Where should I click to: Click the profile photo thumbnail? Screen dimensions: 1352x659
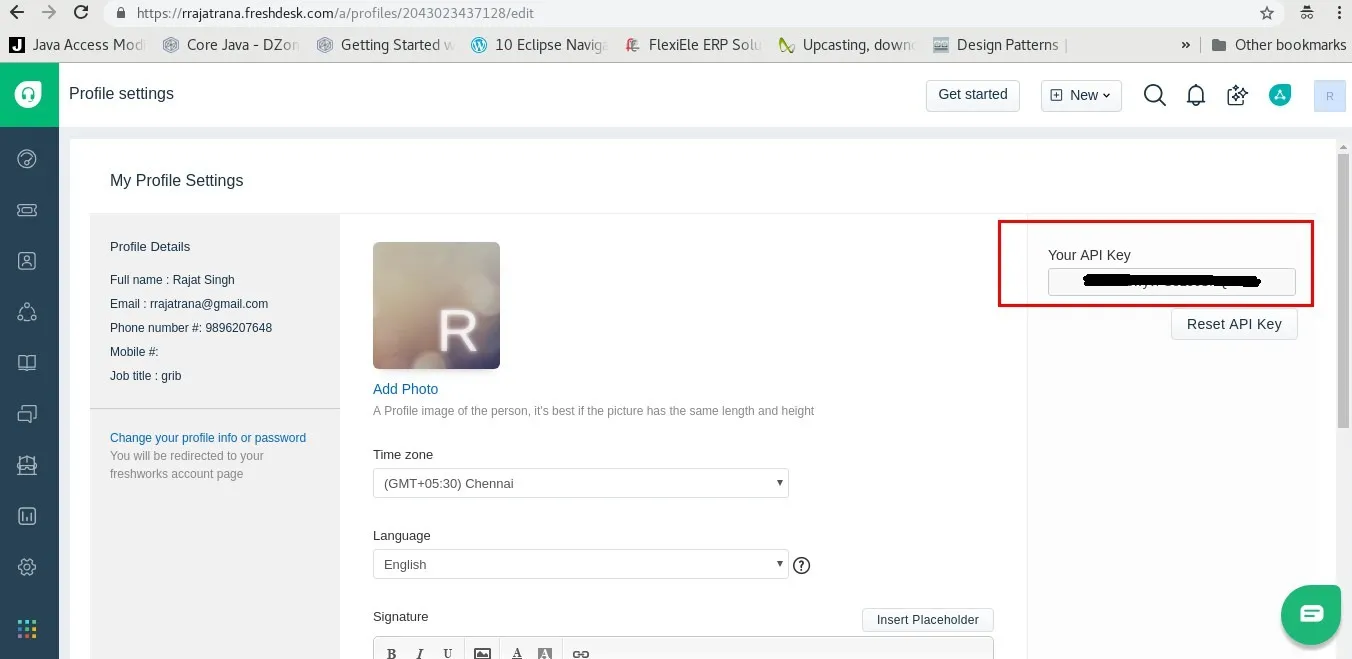(x=436, y=305)
